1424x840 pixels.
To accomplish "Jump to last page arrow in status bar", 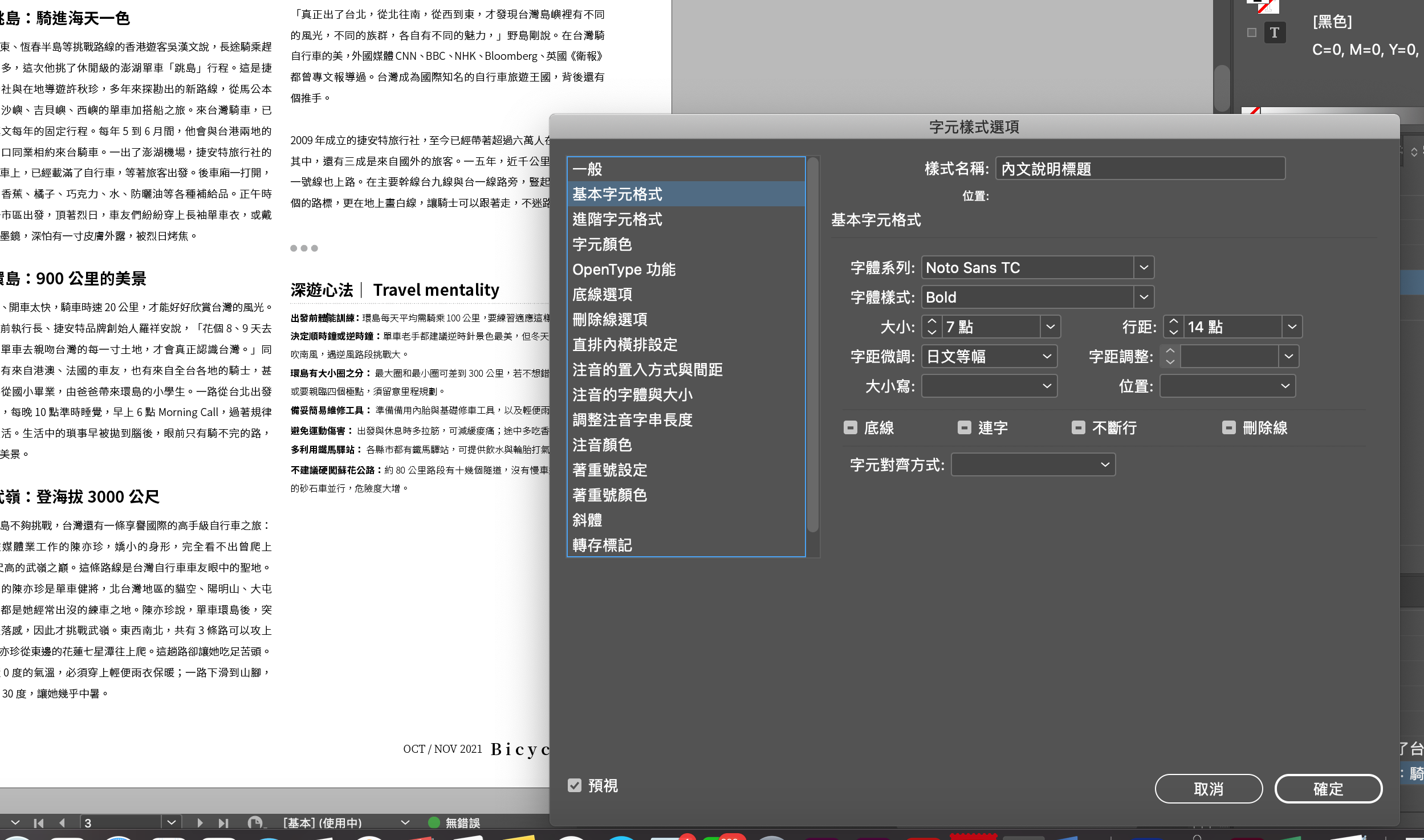I will [x=223, y=823].
